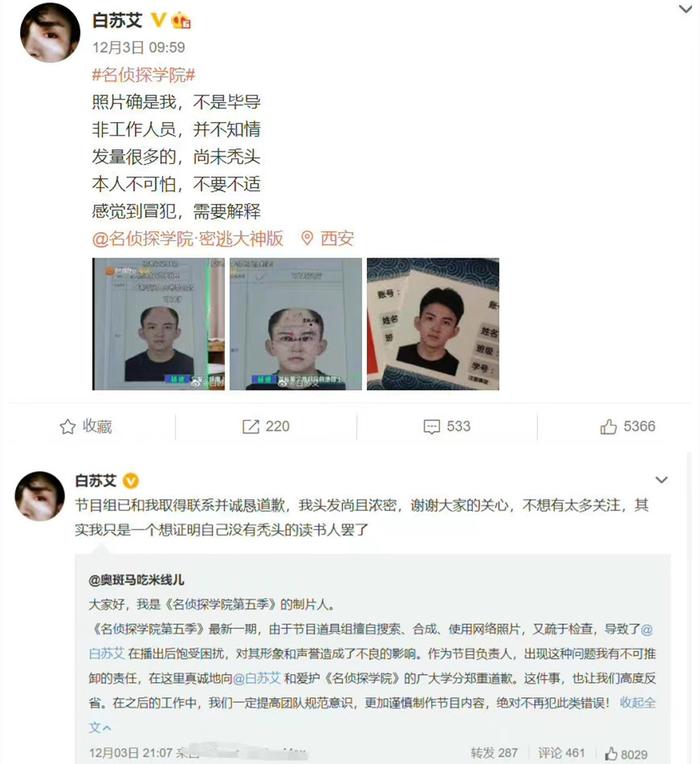The width and height of the screenshot is (700, 764).
Task: Click 评论 461 on the quoted post
Action: pos(561,753)
